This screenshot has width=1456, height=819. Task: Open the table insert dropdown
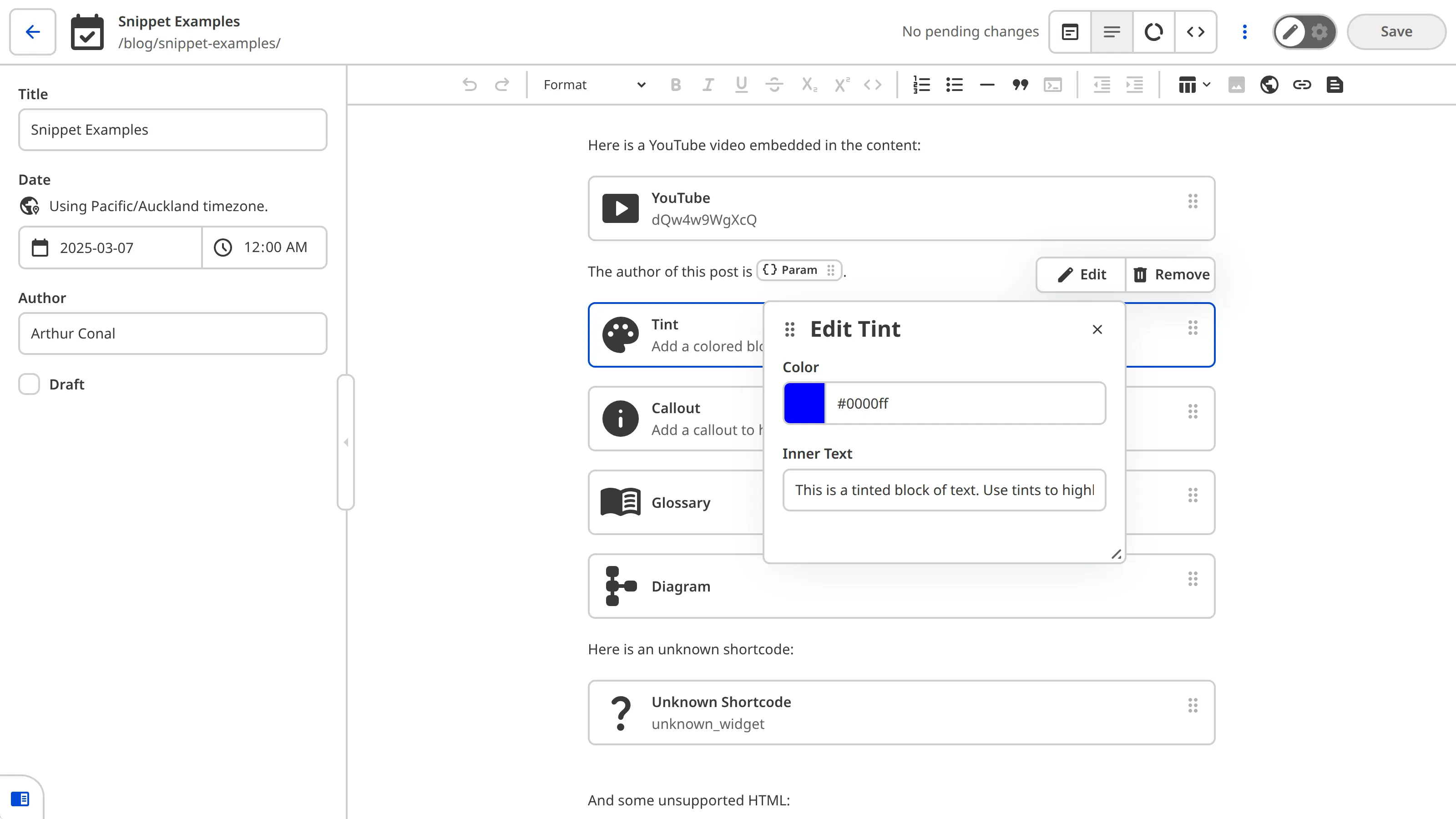(1193, 85)
